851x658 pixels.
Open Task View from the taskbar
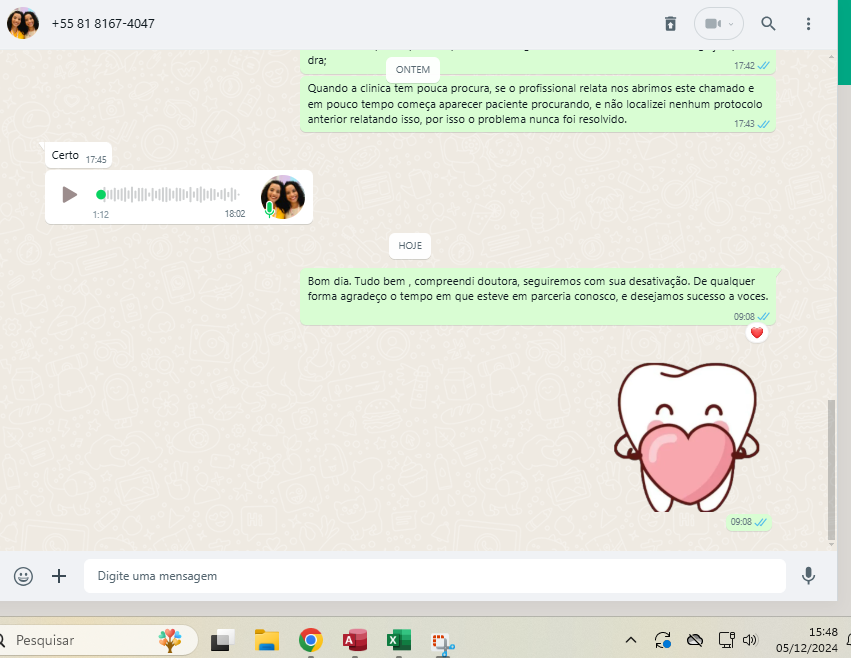tap(223, 641)
